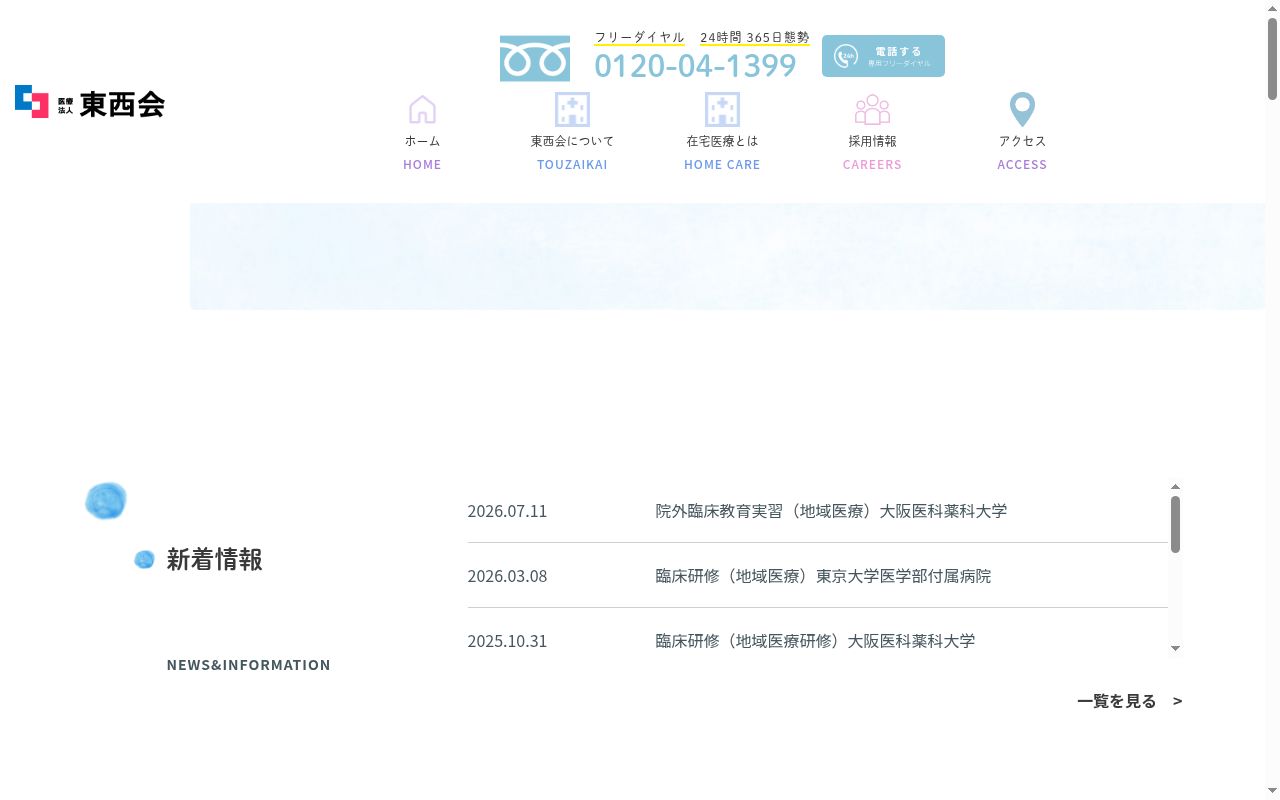Click the 24時間 365日態勢 label
The width and height of the screenshot is (1280, 800).
[754, 37]
